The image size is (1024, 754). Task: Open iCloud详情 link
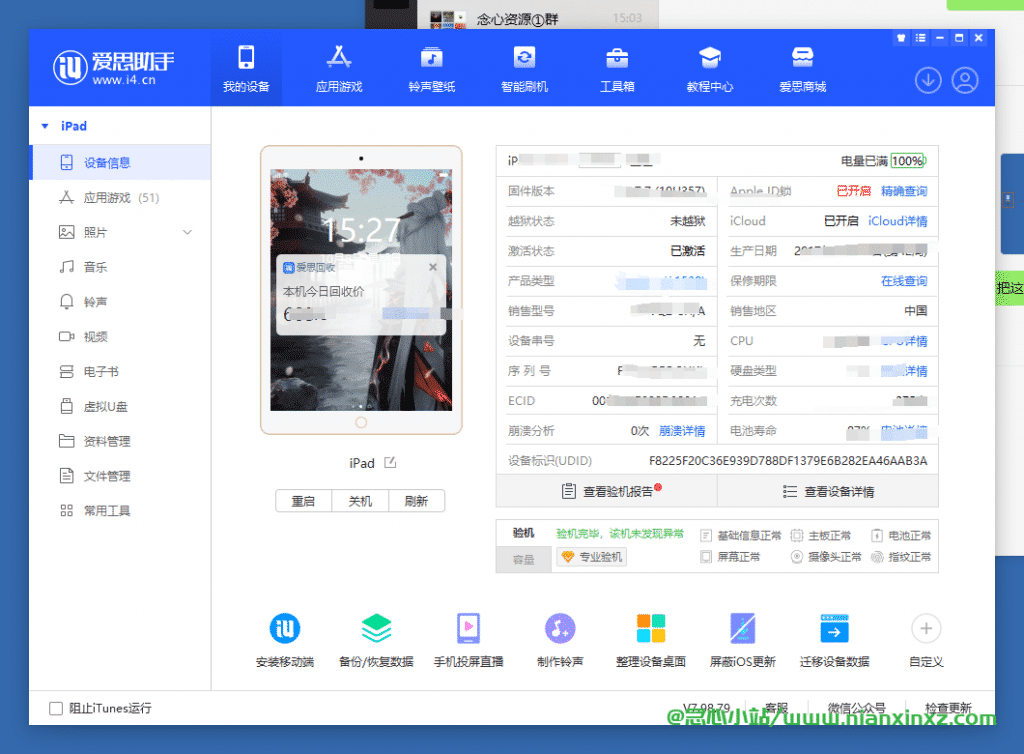(897, 221)
